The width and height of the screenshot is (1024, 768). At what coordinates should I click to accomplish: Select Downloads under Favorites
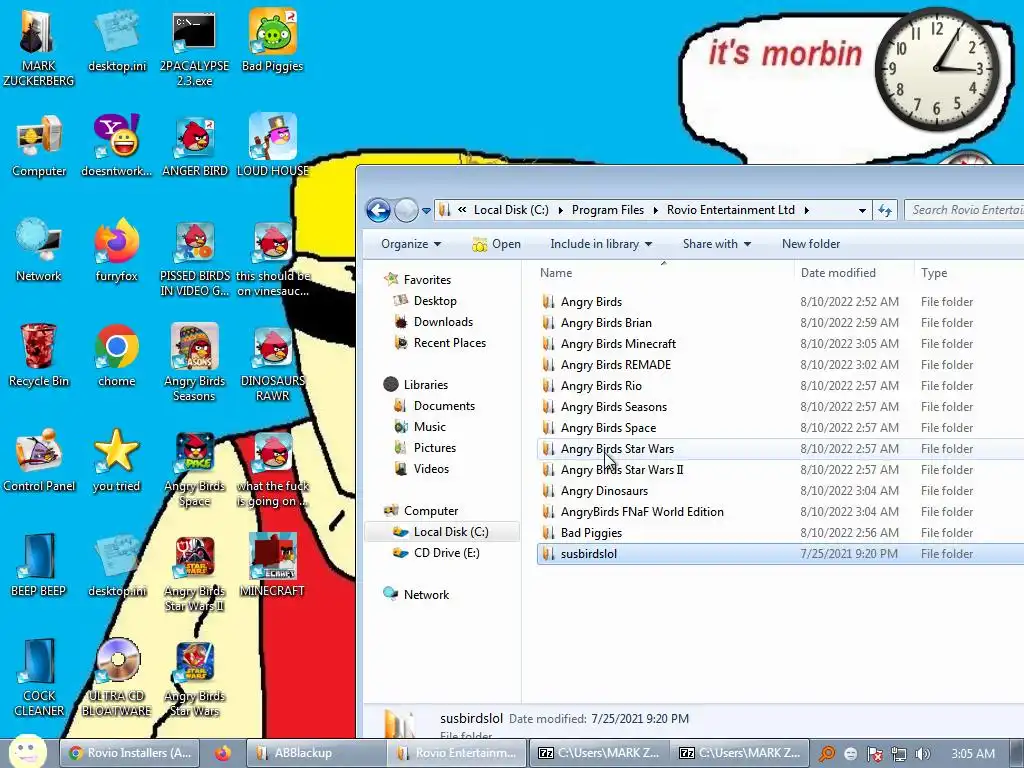pos(443,322)
